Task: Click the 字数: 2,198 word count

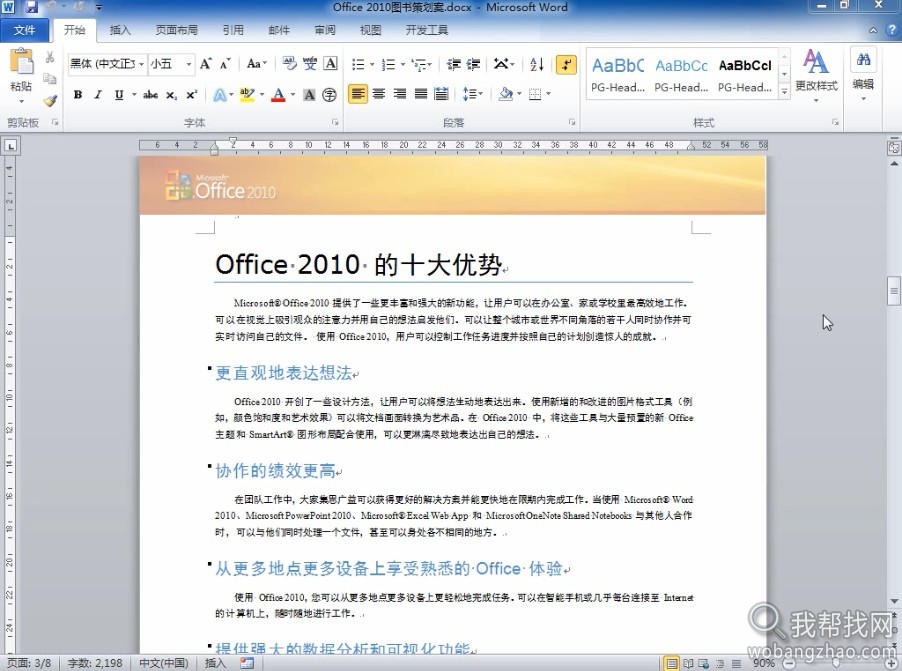Action: [95, 663]
